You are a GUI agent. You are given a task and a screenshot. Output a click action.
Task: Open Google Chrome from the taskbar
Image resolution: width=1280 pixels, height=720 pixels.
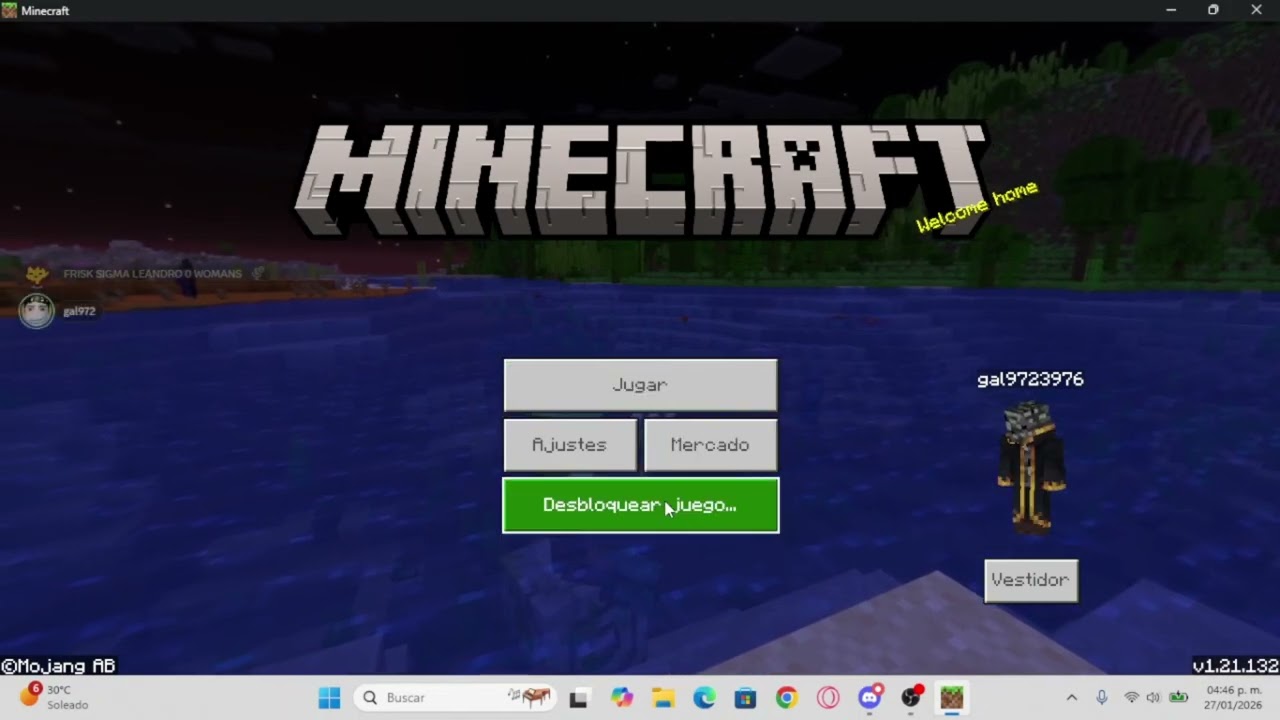tap(787, 698)
